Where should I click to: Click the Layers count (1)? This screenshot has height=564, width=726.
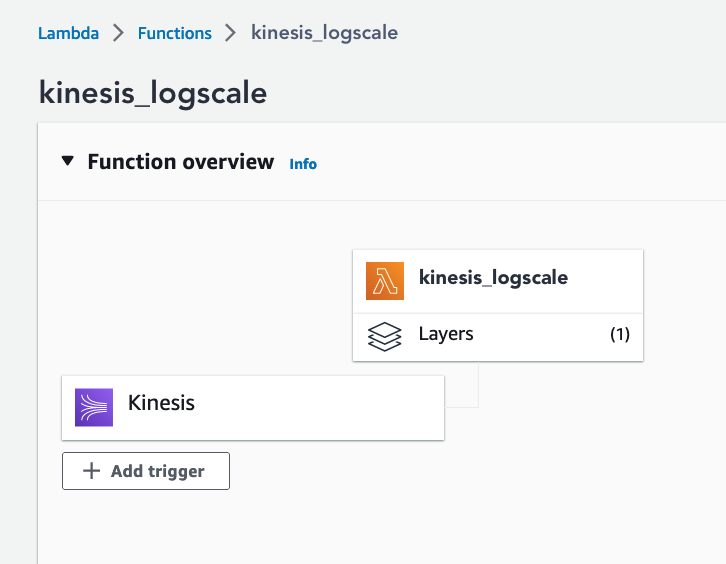pyautogui.click(x=620, y=334)
